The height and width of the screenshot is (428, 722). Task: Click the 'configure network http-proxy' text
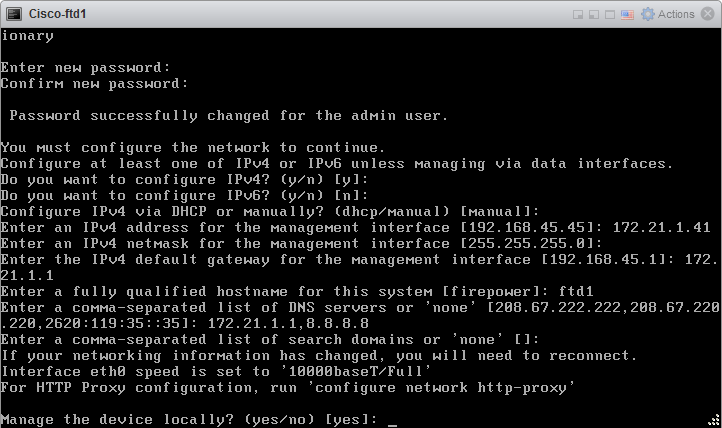[x=440, y=388]
